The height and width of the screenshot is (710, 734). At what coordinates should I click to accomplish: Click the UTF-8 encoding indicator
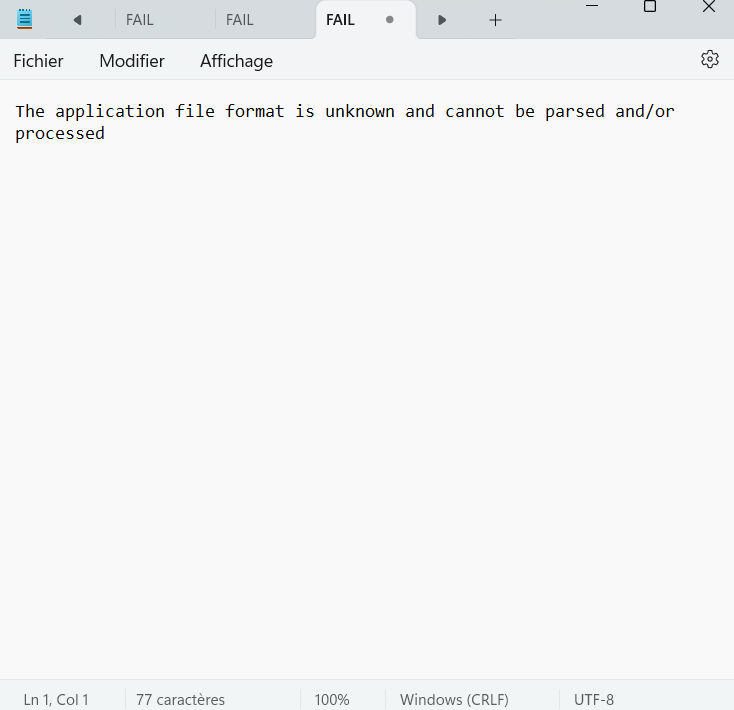click(x=594, y=699)
